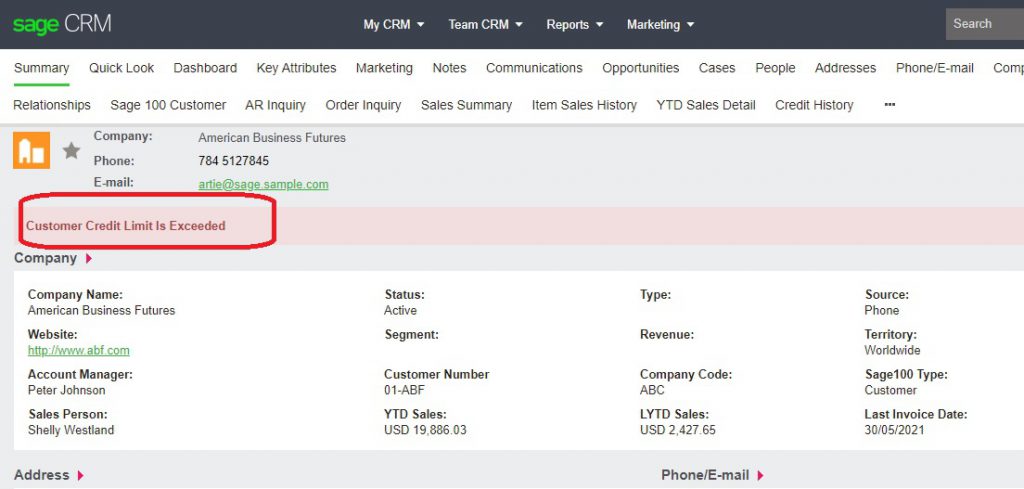This screenshot has width=1024, height=489.
Task: Click American Business Futures in the header
Action: tap(272, 138)
